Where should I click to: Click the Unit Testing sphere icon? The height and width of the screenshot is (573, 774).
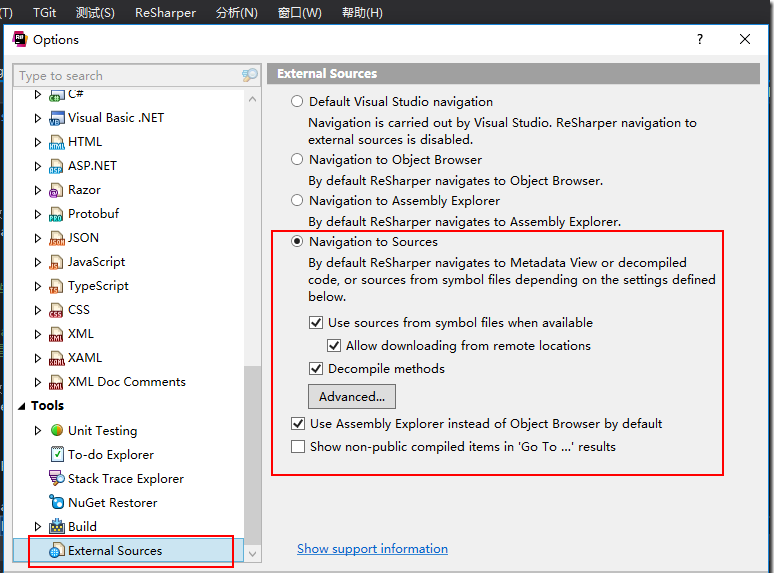[x=57, y=430]
